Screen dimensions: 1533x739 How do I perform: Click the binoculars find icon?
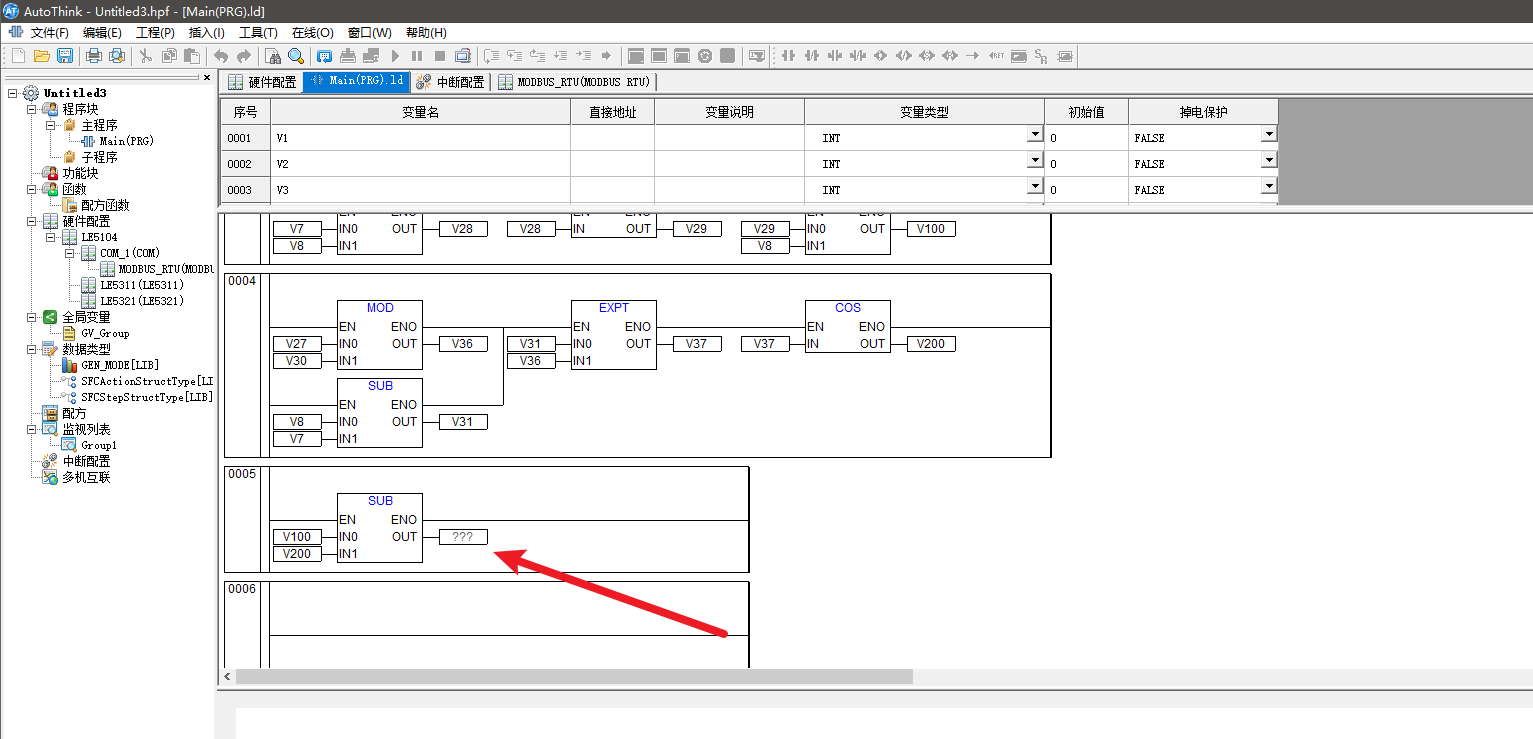(273, 56)
